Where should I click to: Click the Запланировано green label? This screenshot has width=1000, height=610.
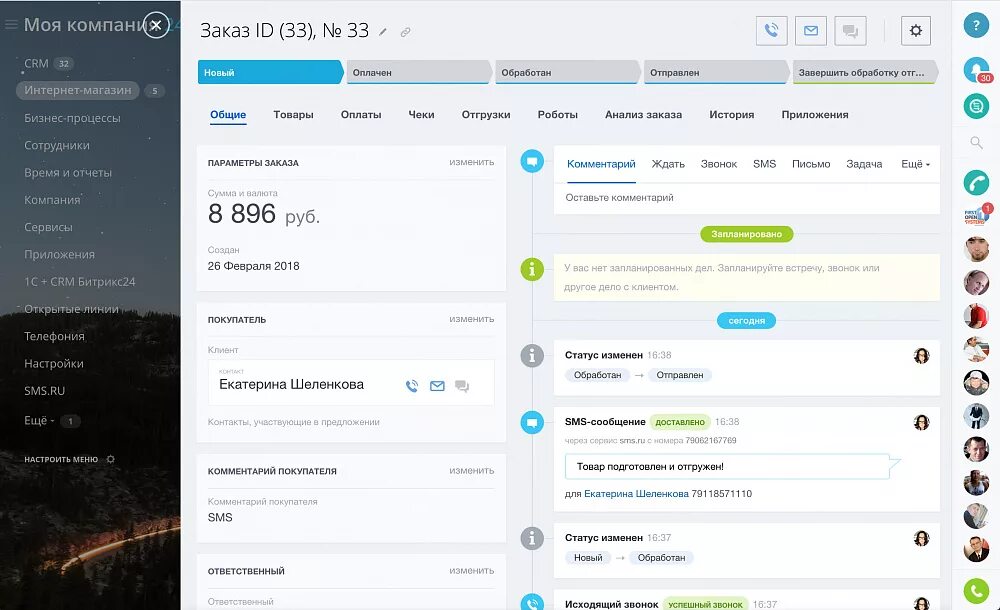(746, 234)
